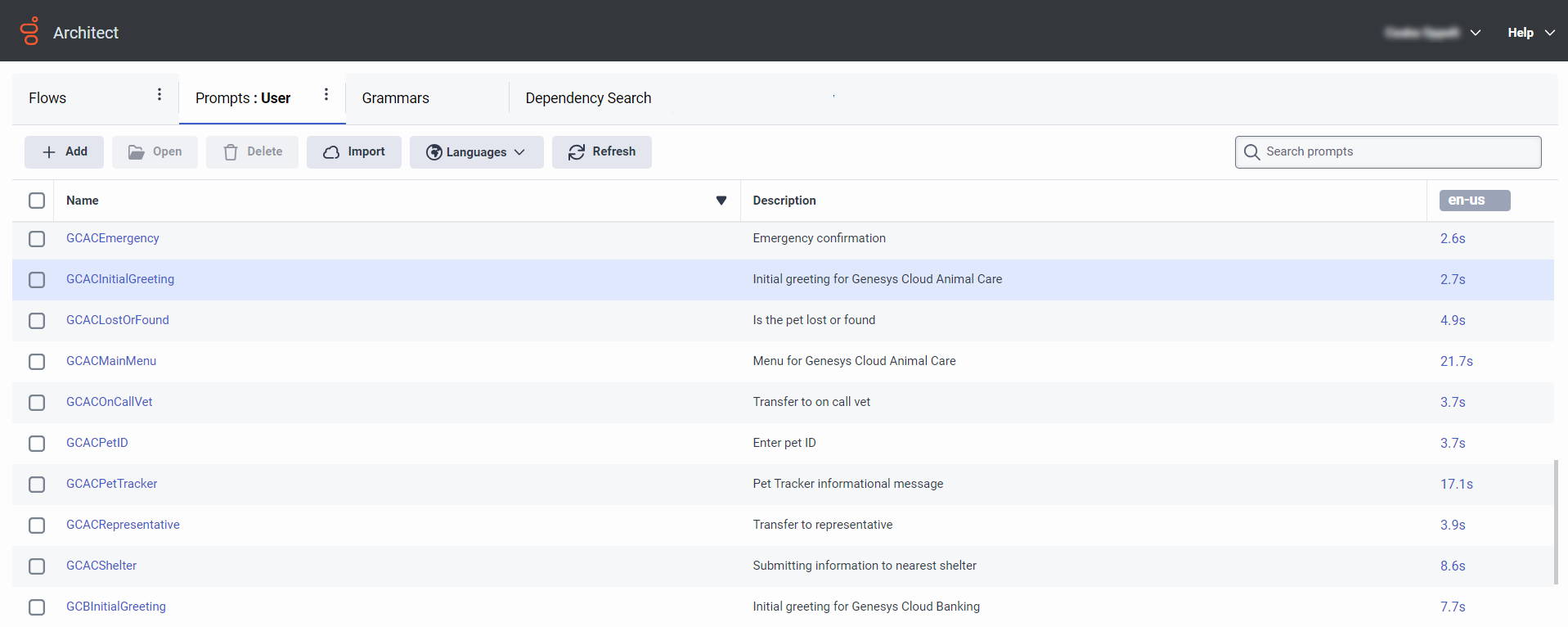
Task: Refresh the prompts list
Action: (601, 152)
